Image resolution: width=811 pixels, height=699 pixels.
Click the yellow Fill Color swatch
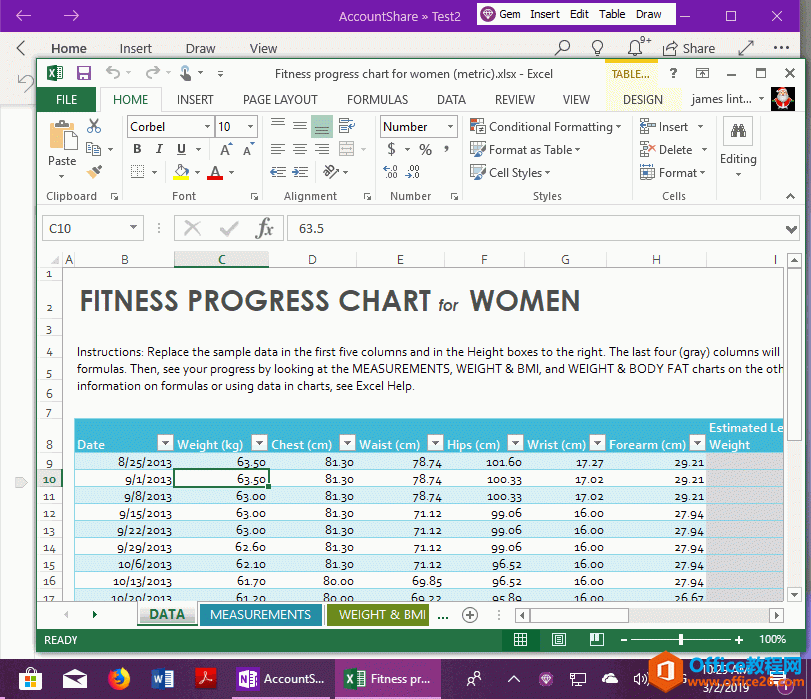(181, 172)
